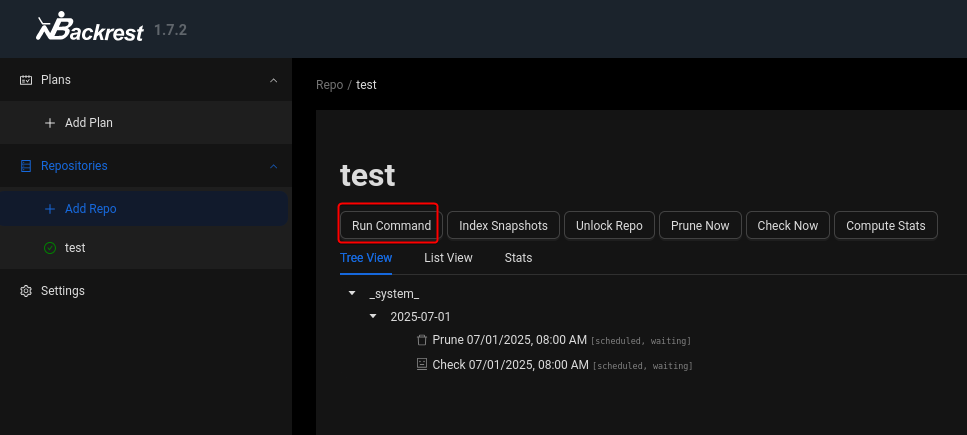Click the Plans calendar icon in sidebar
Viewport: 967px width, 435px height.
pos(26,80)
